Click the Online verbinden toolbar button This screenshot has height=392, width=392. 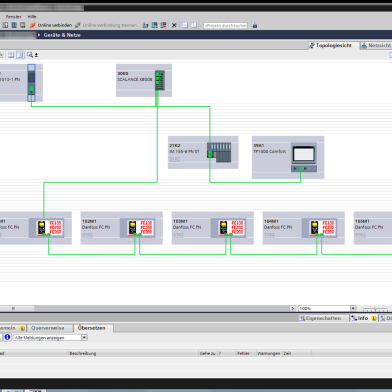51,25
